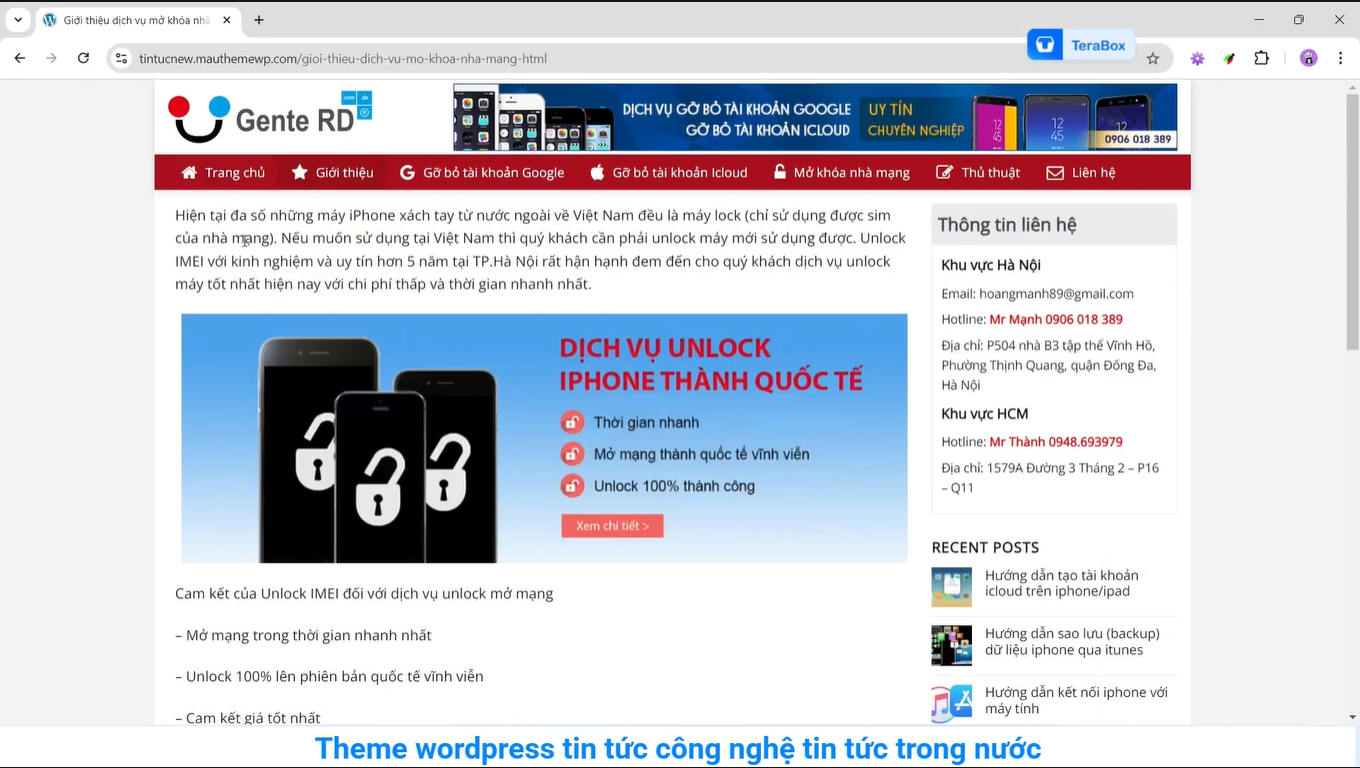Click the envelope icon beside Liên hệ
Viewport: 1360px width, 768px height.
tap(1055, 172)
